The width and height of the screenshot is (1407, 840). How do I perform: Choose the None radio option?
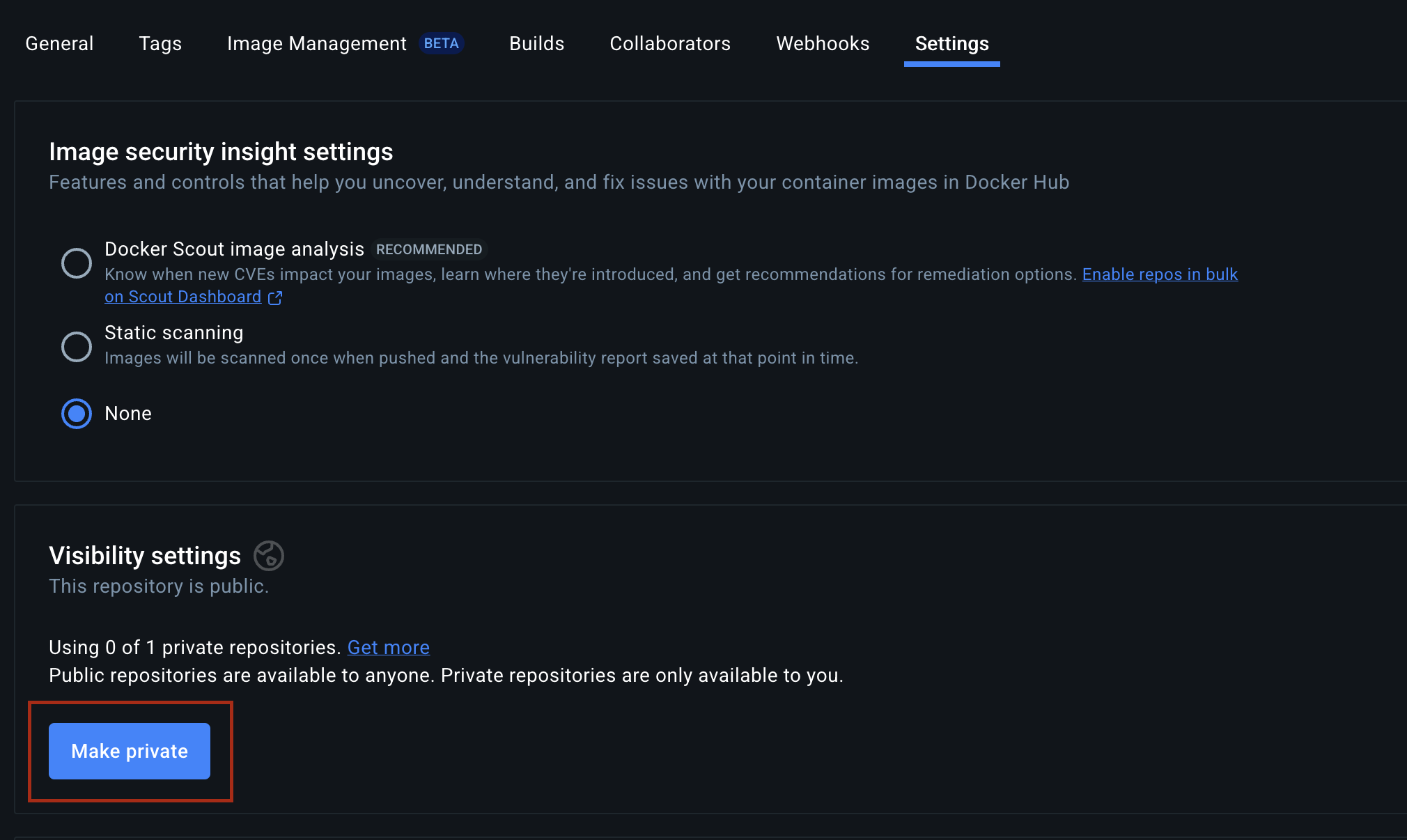[x=77, y=414]
